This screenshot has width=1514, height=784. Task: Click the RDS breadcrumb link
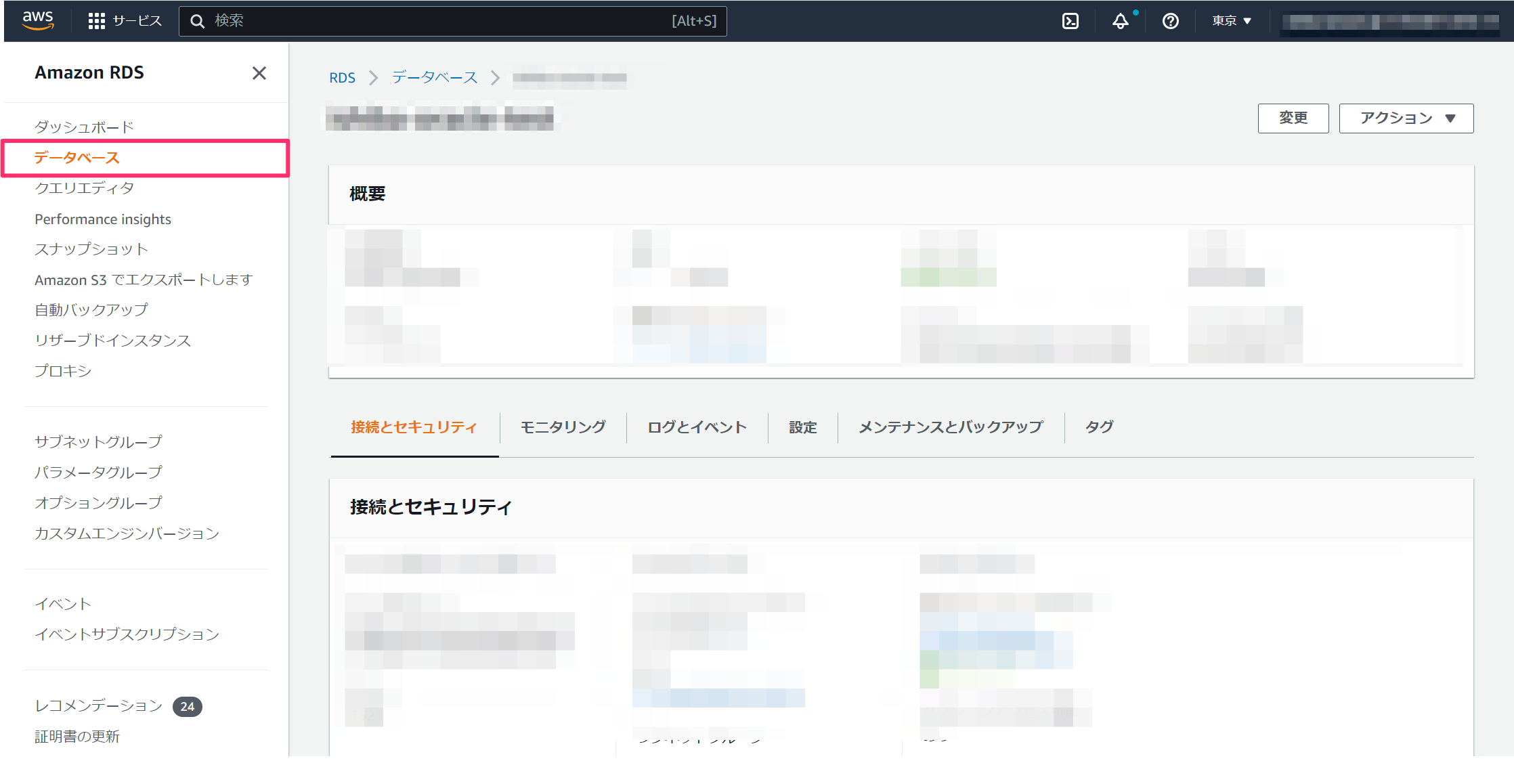point(342,78)
